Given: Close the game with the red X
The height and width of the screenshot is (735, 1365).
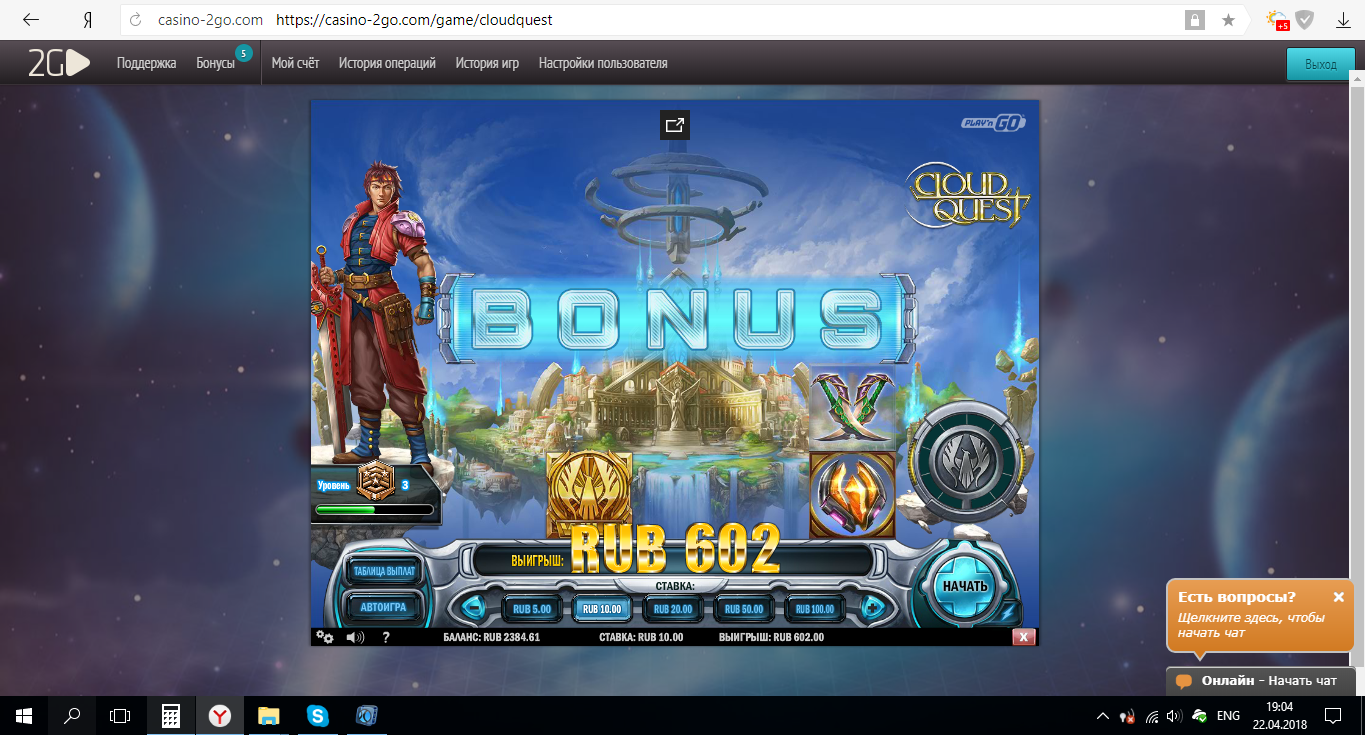Looking at the screenshot, I should tap(1023, 636).
